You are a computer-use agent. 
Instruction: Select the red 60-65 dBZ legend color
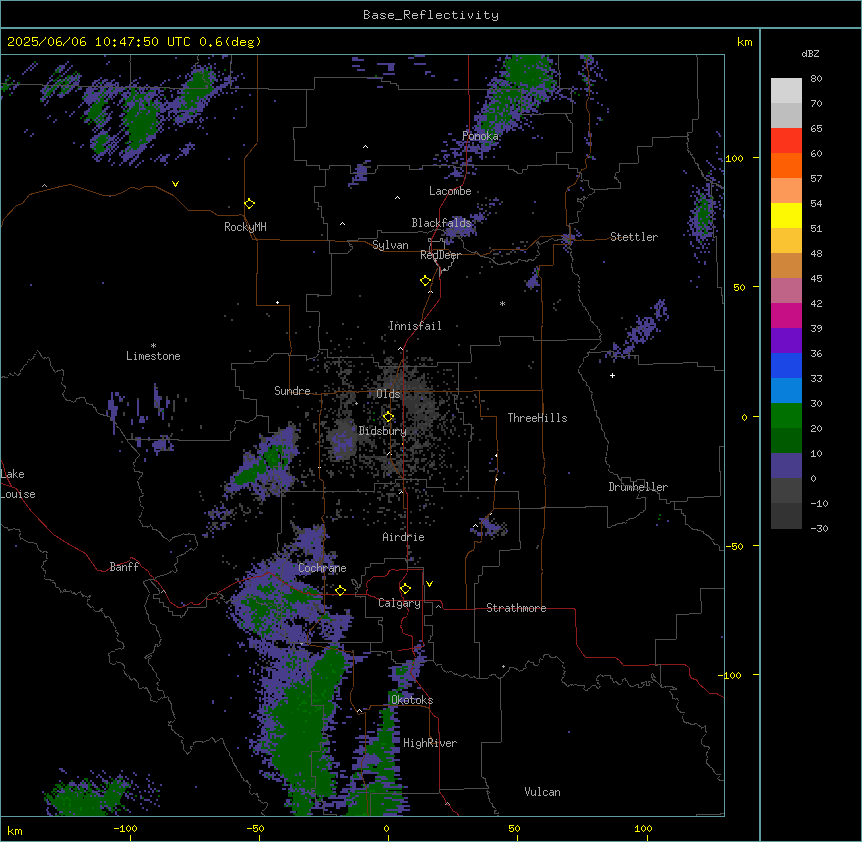point(786,141)
